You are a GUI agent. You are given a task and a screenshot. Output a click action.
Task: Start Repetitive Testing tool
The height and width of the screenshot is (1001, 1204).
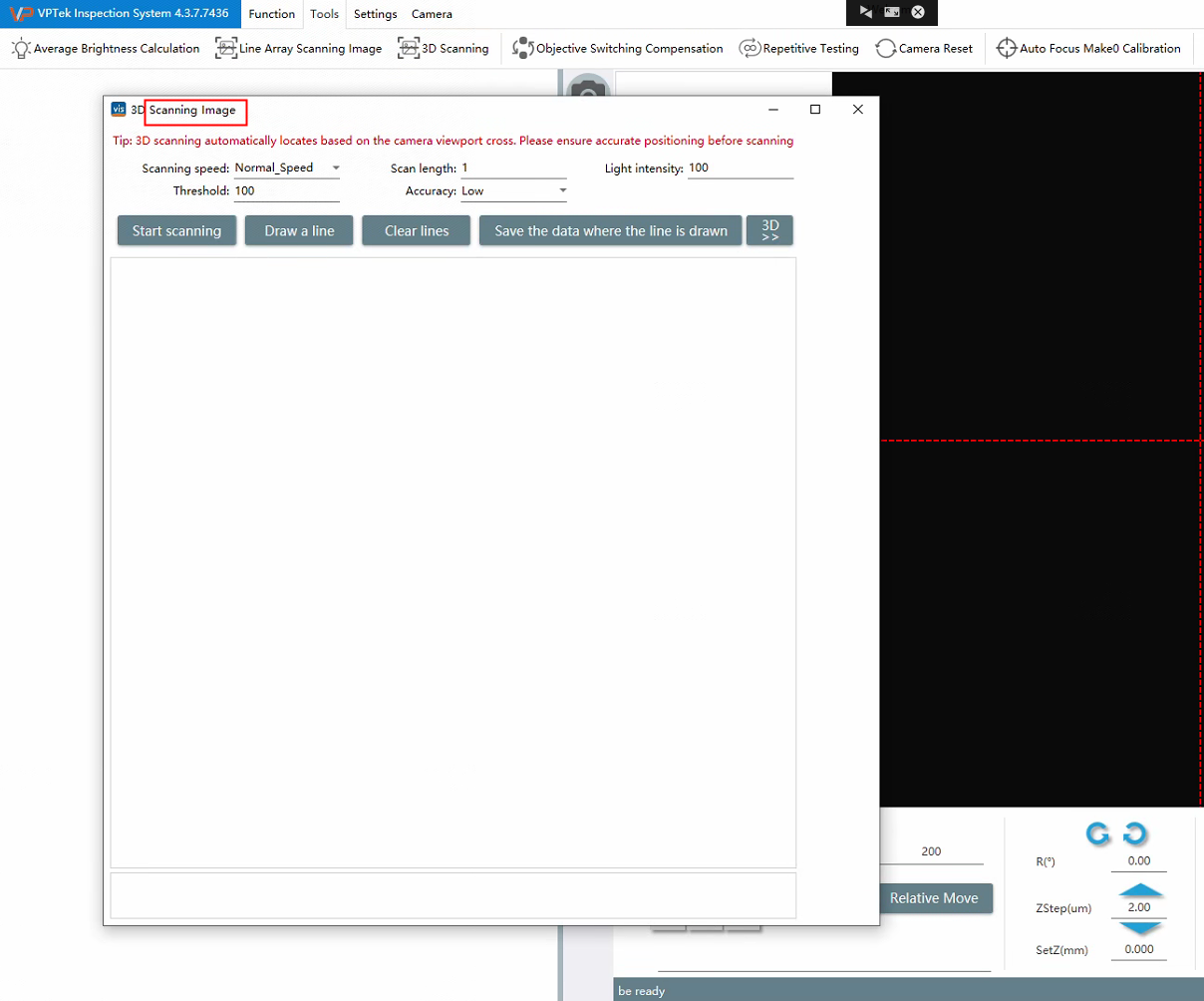click(x=799, y=48)
